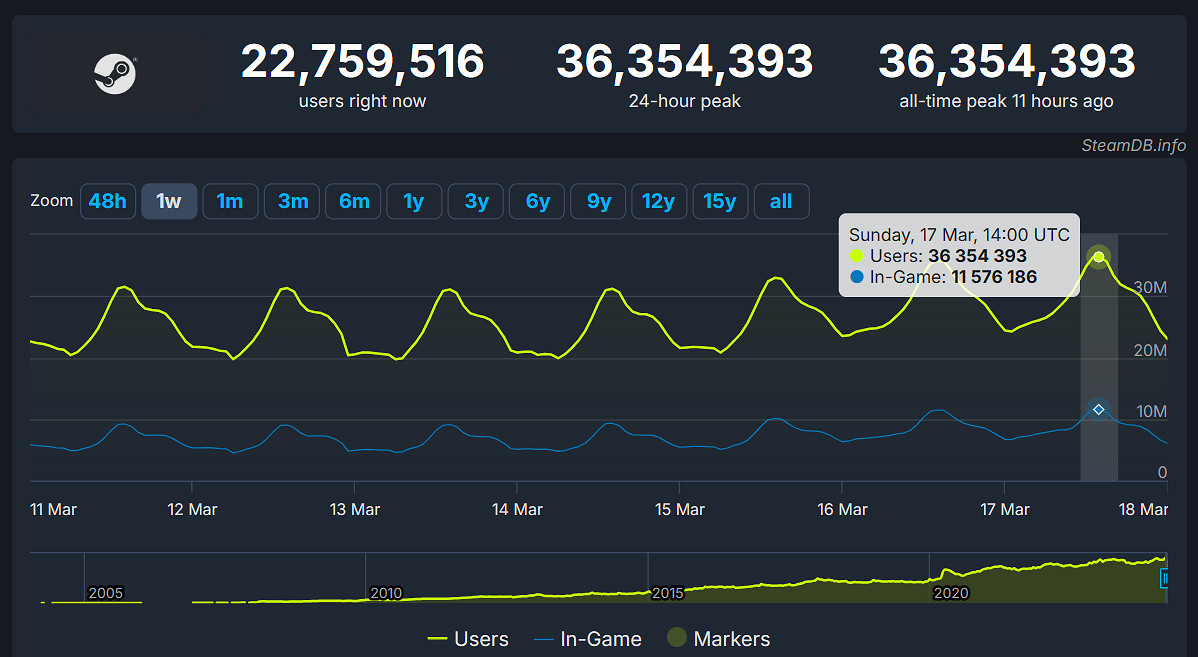Image resolution: width=1198 pixels, height=657 pixels.
Task: Show the last 1y of data
Action: coord(414,201)
